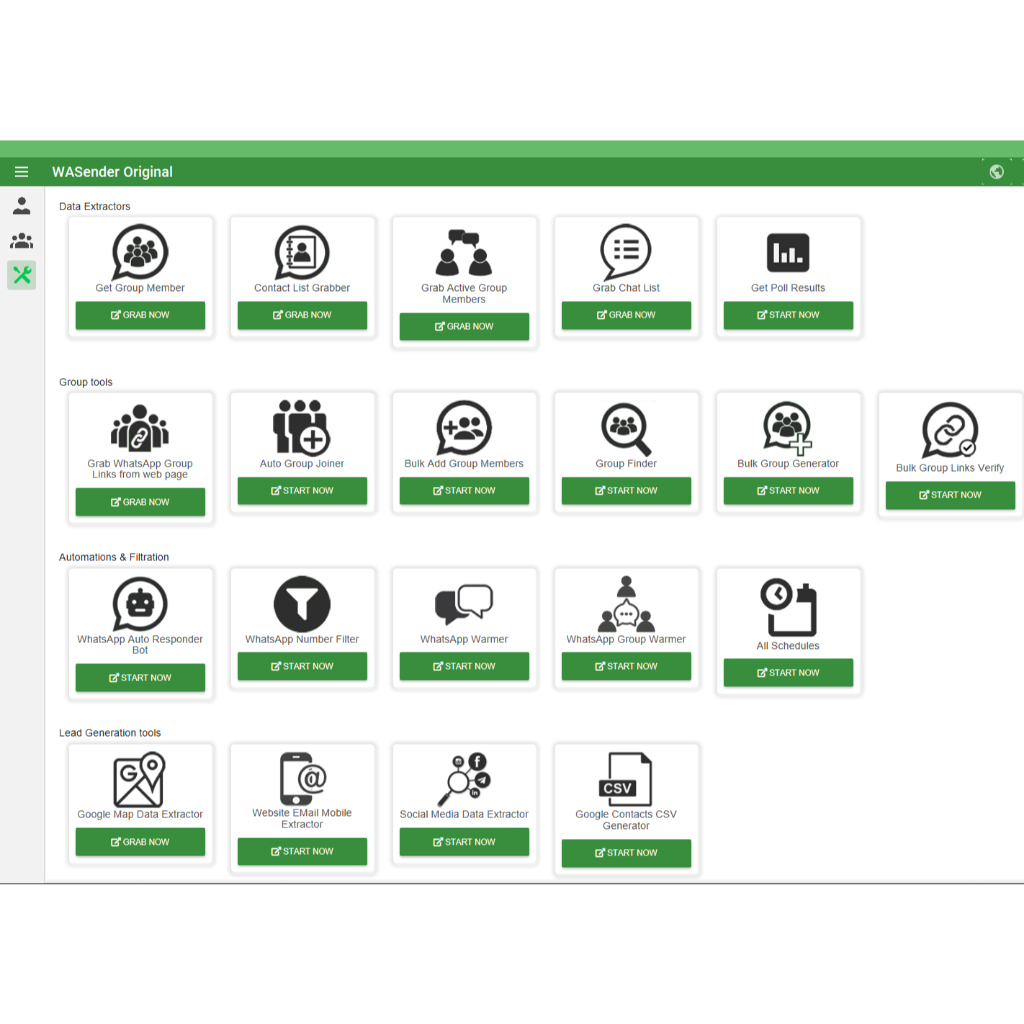Click the Get Poll Results chart icon
The height and width of the screenshot is (1024, 1024).
(x=788, y=252)
